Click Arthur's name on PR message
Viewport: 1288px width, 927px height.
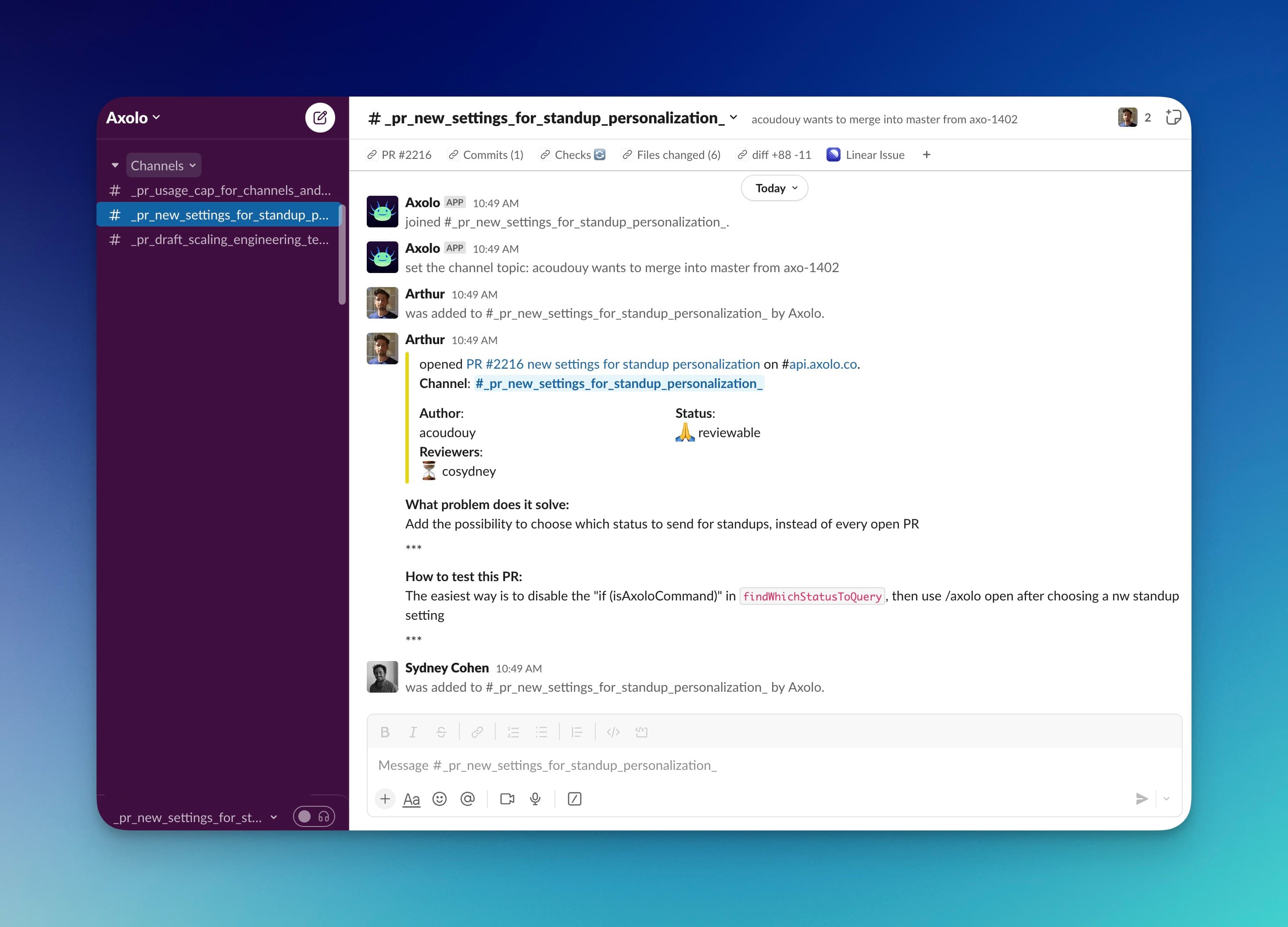425,340
